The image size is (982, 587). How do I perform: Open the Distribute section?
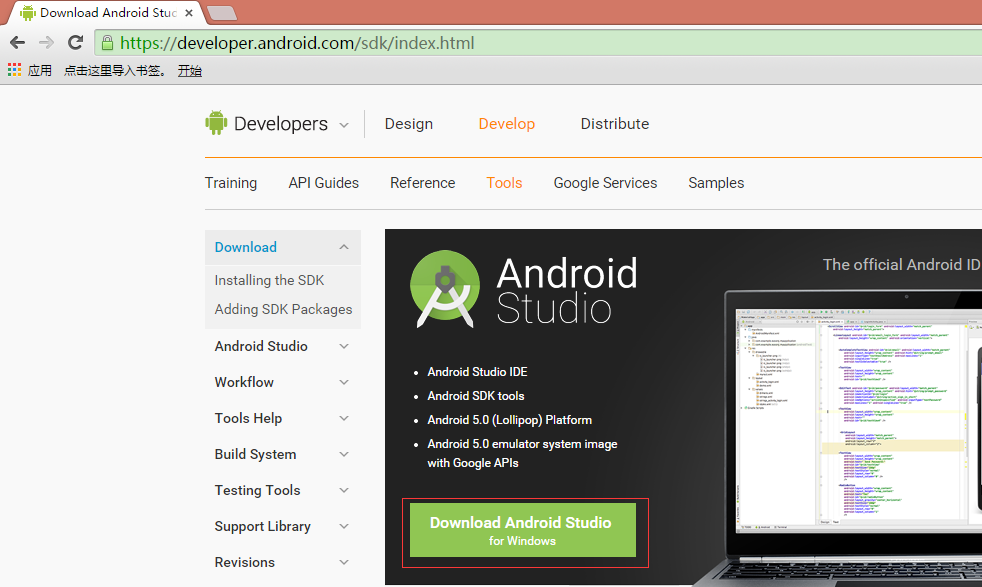(614, 124)
